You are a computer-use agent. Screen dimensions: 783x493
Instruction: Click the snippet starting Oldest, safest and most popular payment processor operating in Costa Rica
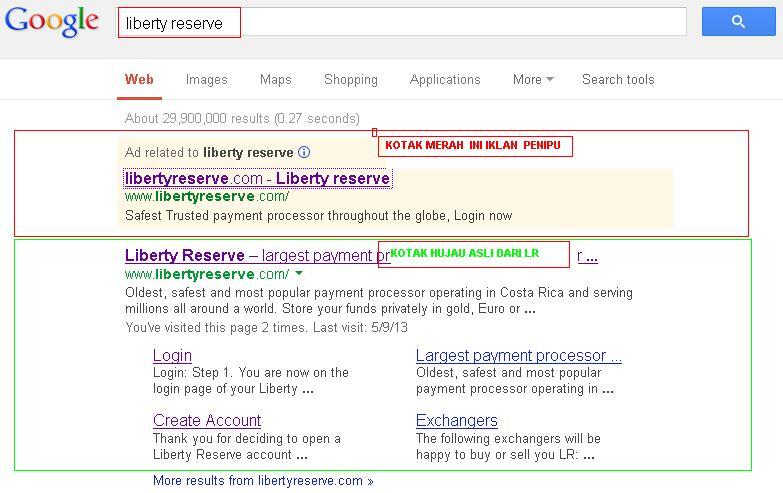379,300
